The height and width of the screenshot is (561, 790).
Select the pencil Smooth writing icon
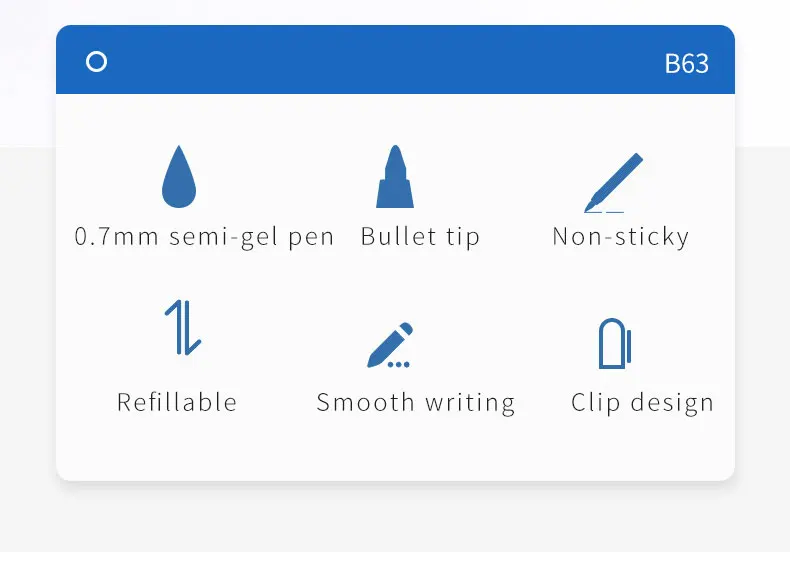[x=390, y=345]
